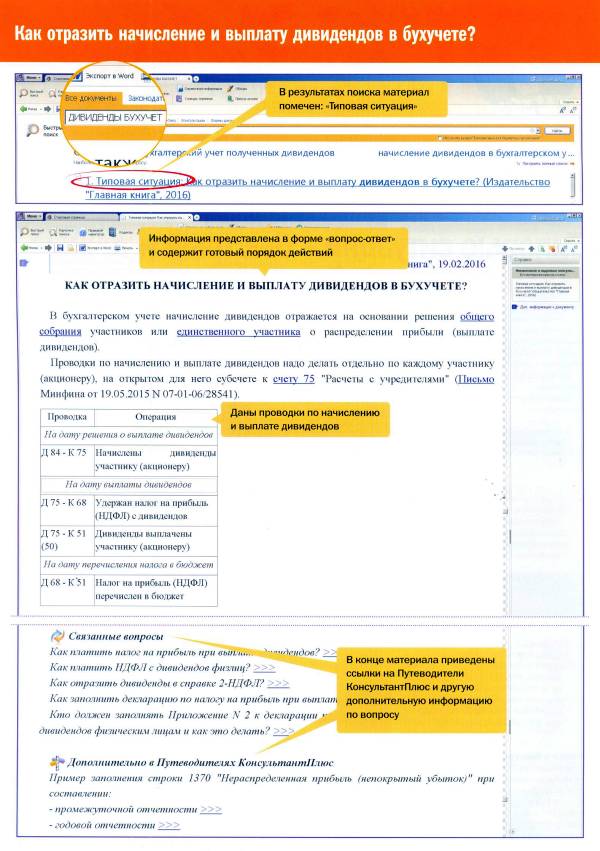Open >>> after 'как это делать?'
Image resolution: width=600 pixels, height=851 pixels.
click(x=284, y=731)
